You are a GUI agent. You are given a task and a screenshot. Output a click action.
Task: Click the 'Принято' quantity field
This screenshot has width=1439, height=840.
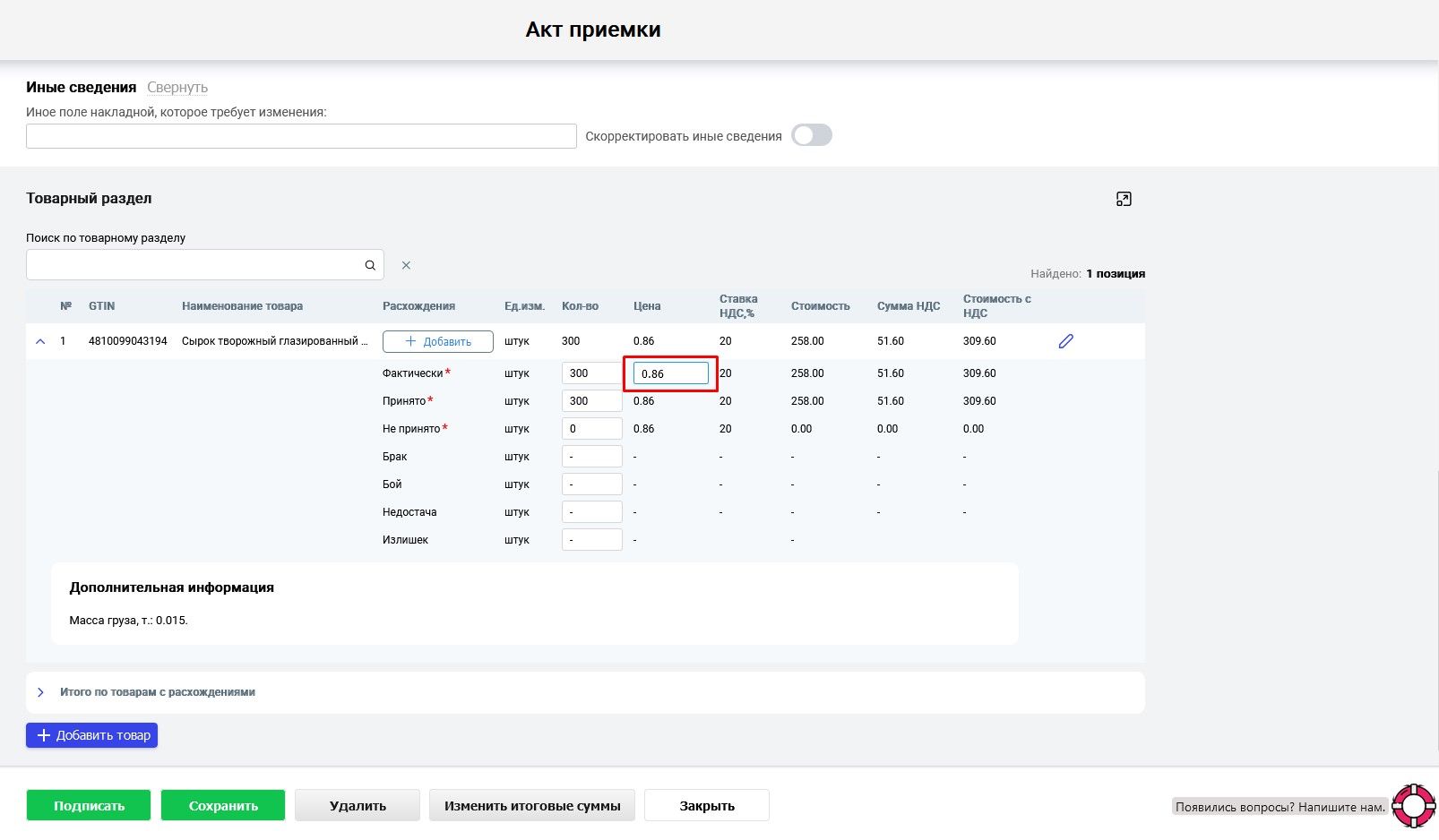point(591,401)
